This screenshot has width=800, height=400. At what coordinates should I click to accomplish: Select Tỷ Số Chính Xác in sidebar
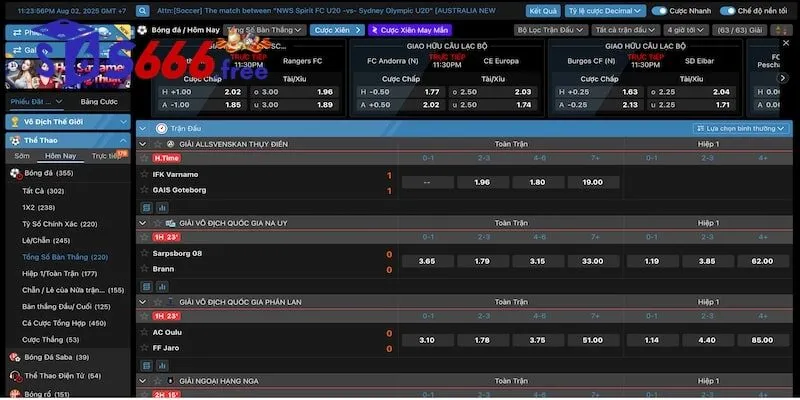tap(60, 224)
